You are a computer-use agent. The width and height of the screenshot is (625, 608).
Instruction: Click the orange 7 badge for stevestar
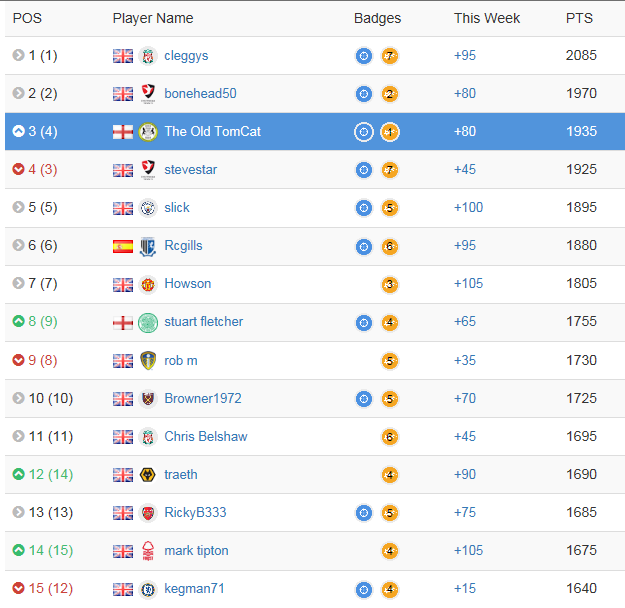point(390,170)
